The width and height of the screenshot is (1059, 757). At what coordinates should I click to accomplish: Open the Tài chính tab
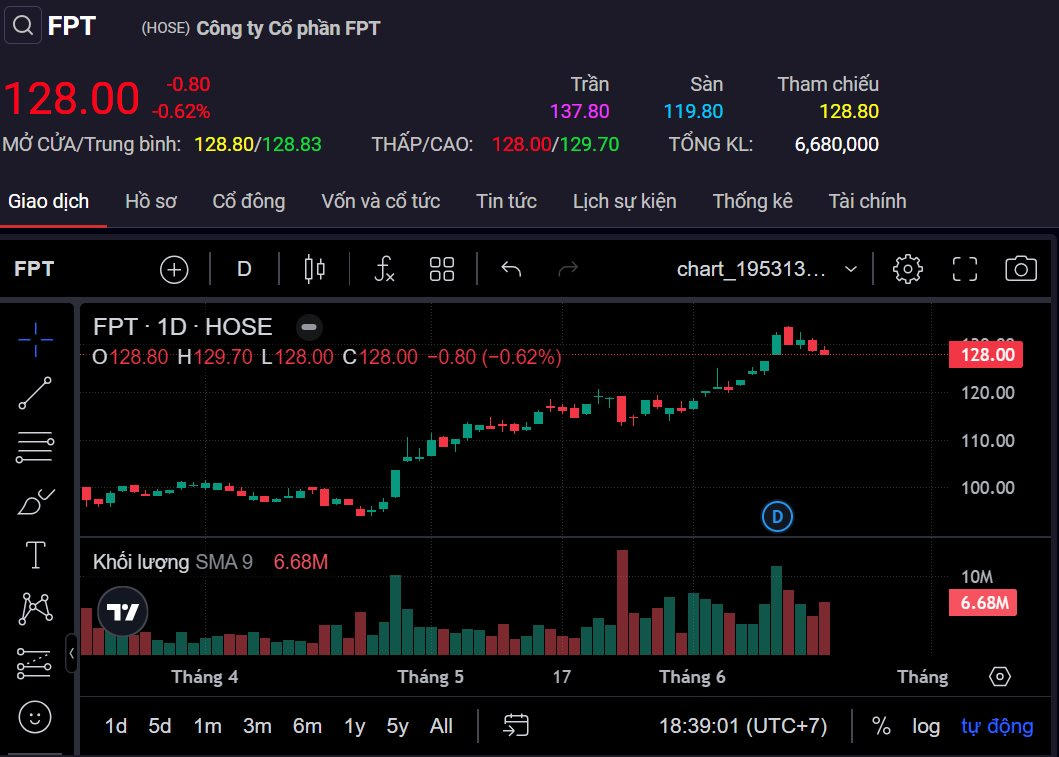click(867, 201)
